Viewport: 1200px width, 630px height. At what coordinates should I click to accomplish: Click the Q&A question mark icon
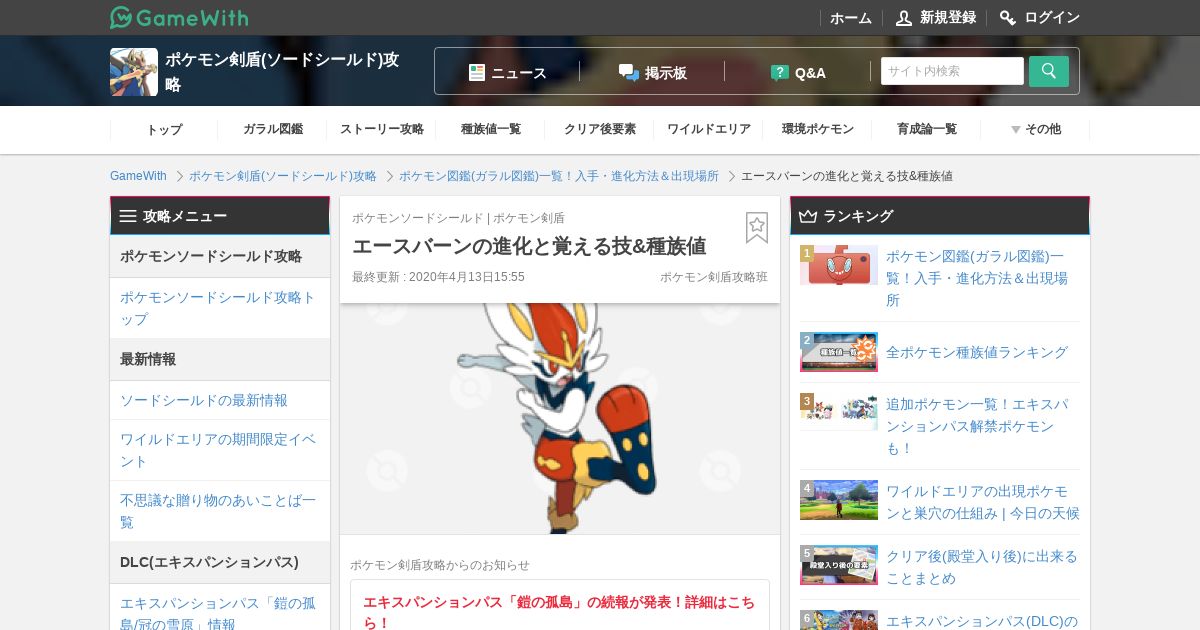coord(780,72)
